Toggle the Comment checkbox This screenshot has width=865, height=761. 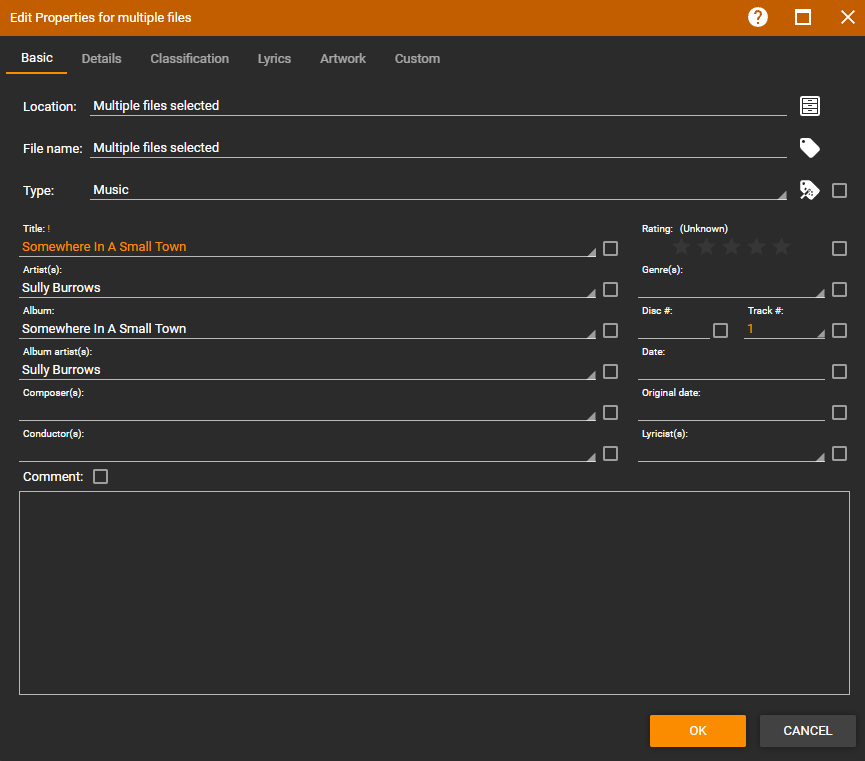pyautogui.click(x=100, y=476)
